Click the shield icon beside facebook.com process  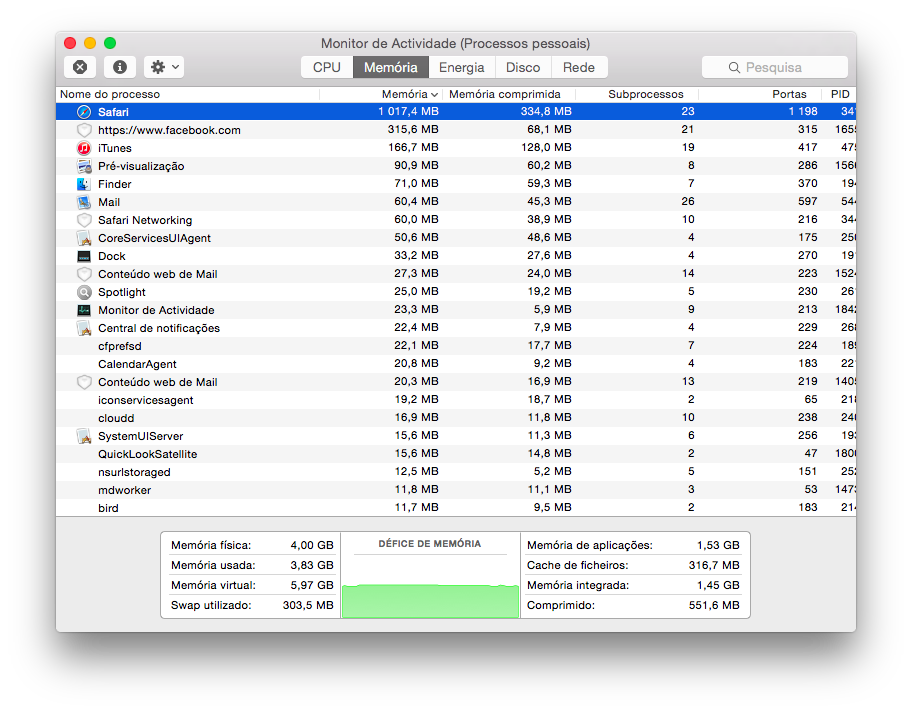[84, 130]
